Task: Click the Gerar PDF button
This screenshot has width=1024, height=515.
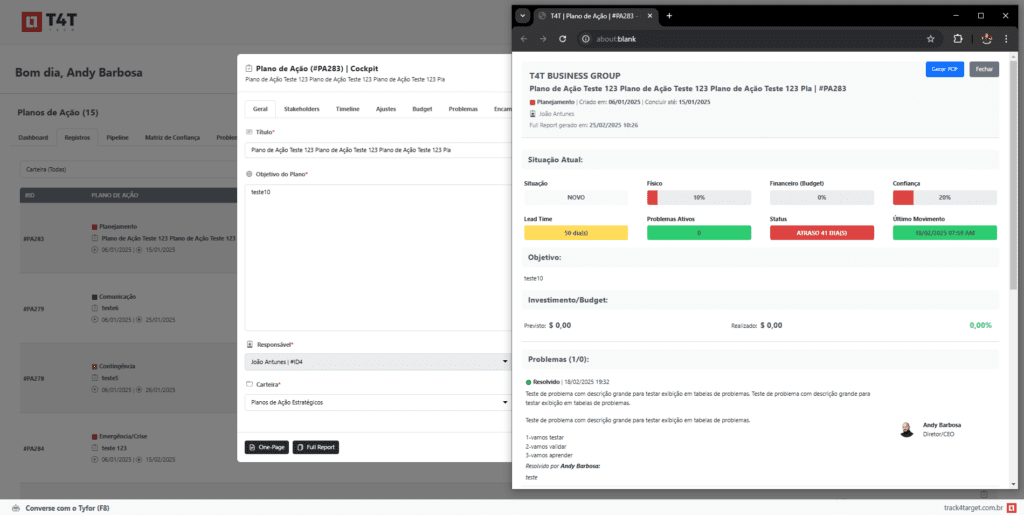Action: (944, 69)
